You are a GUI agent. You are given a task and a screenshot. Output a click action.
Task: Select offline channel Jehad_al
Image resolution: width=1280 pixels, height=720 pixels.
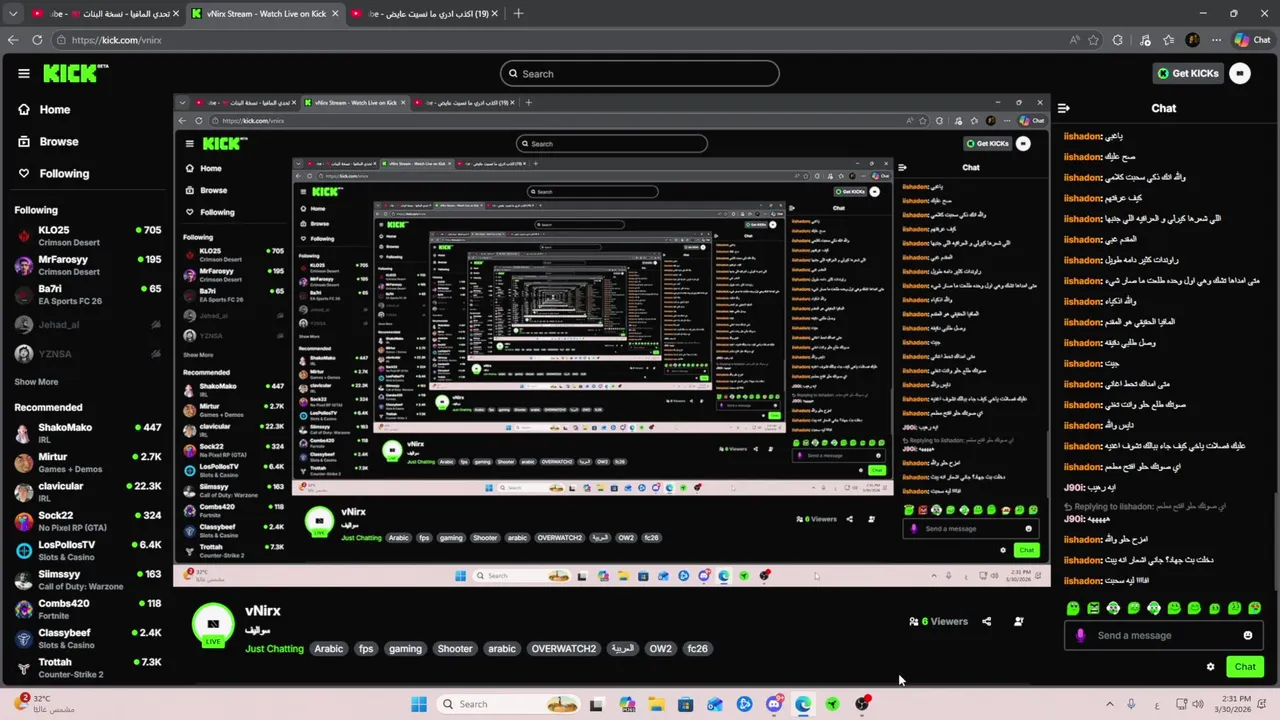(88, 325)
